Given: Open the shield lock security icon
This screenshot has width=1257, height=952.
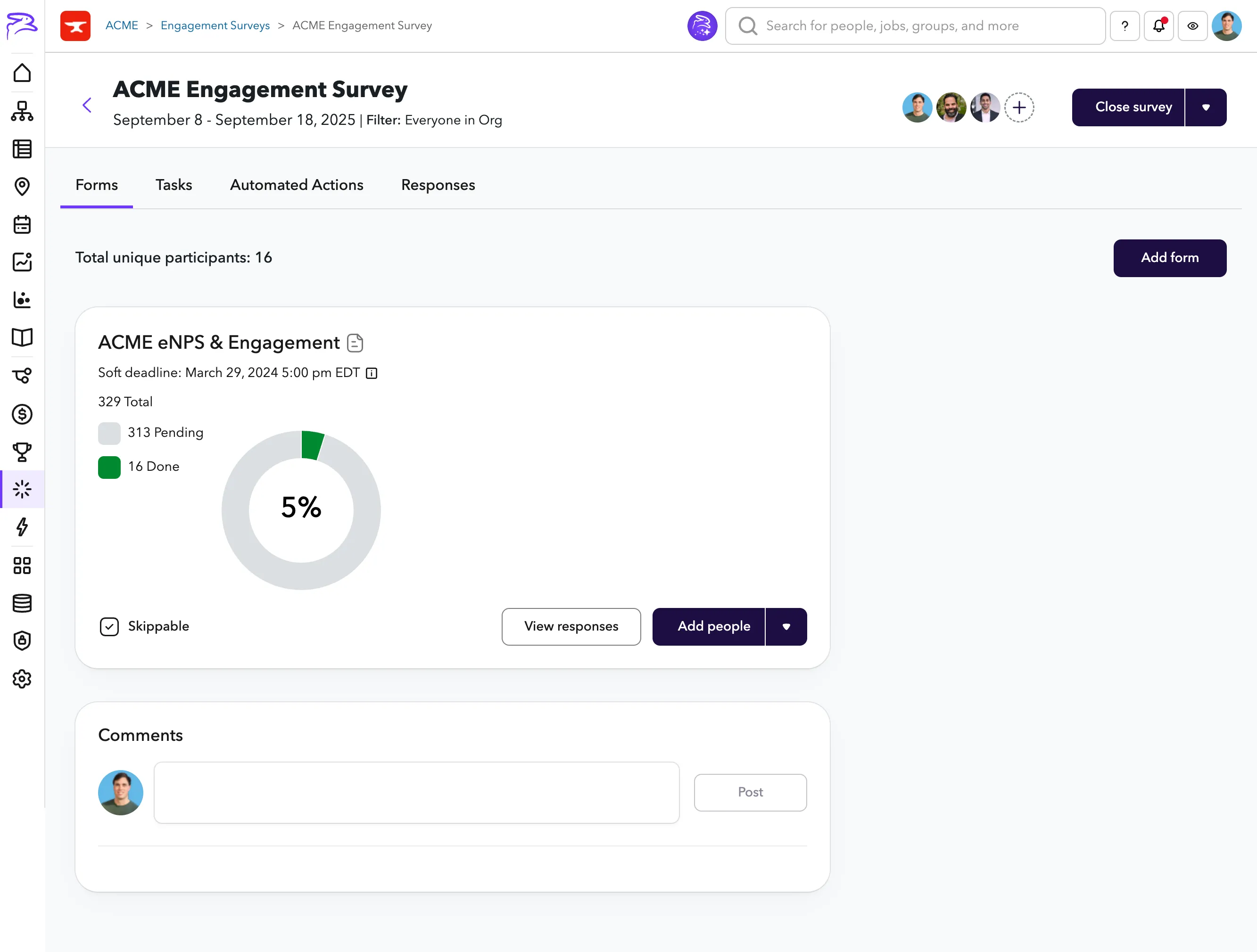Looking at the screenshot, I should tap(22, 641).
